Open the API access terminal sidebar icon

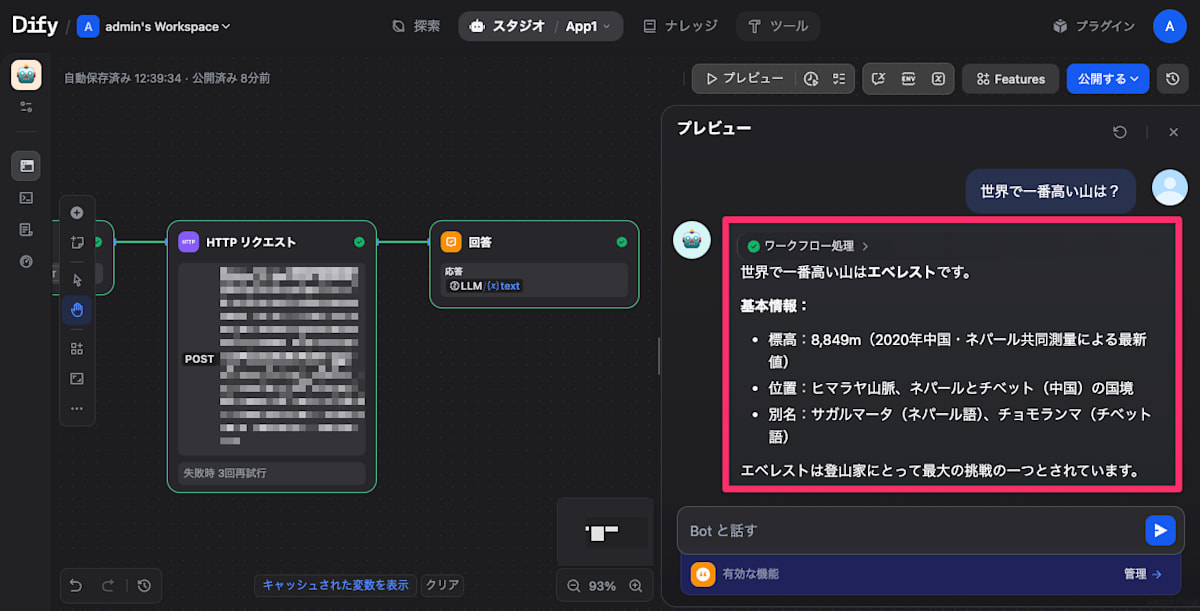point(26,198)
